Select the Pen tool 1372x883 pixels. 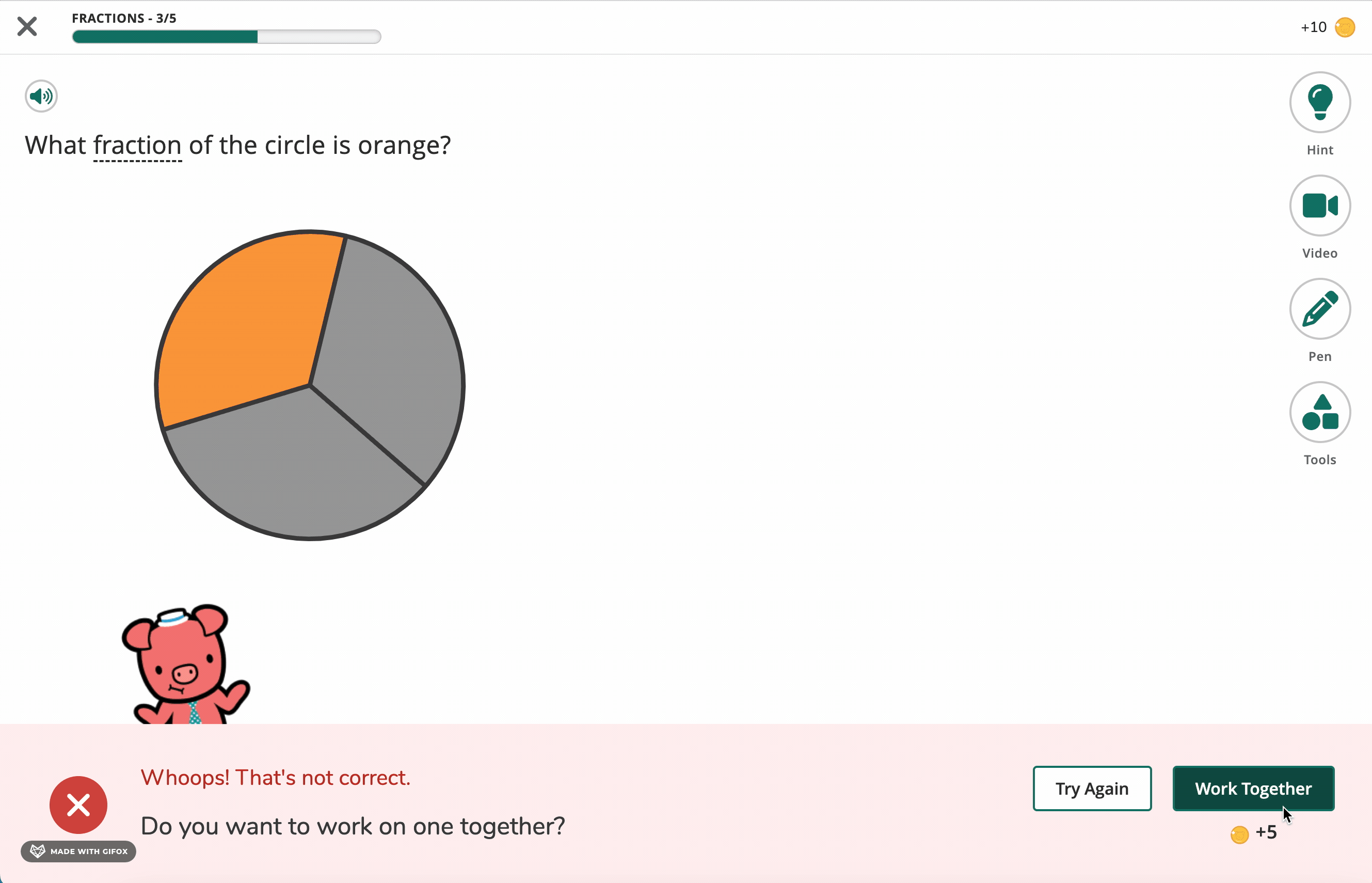(1320, 309)
